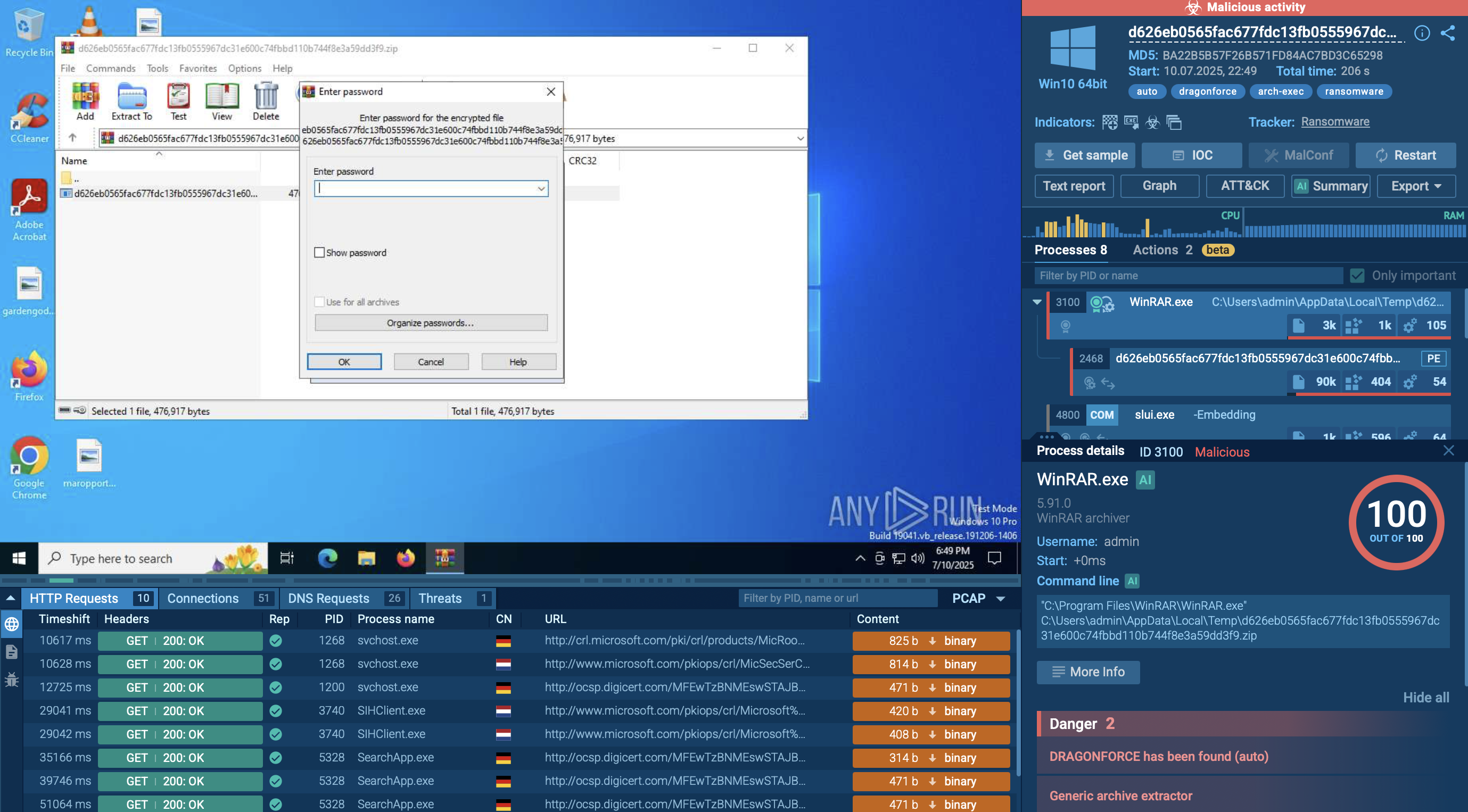Image resolution: width=1468 pixels, height=812 pixels.
Task: Check Use for all archives option
Action: tap(320, 302)
